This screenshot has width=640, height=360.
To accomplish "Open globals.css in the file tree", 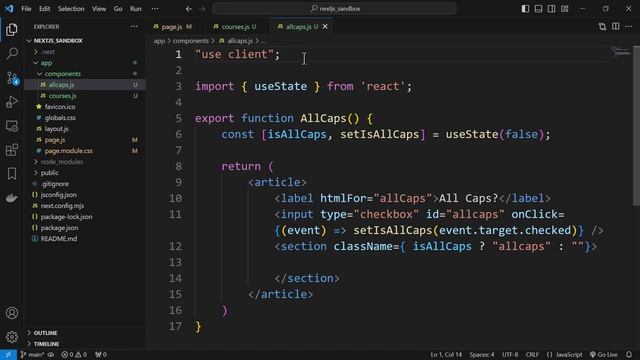I will (x=60, y=118).
